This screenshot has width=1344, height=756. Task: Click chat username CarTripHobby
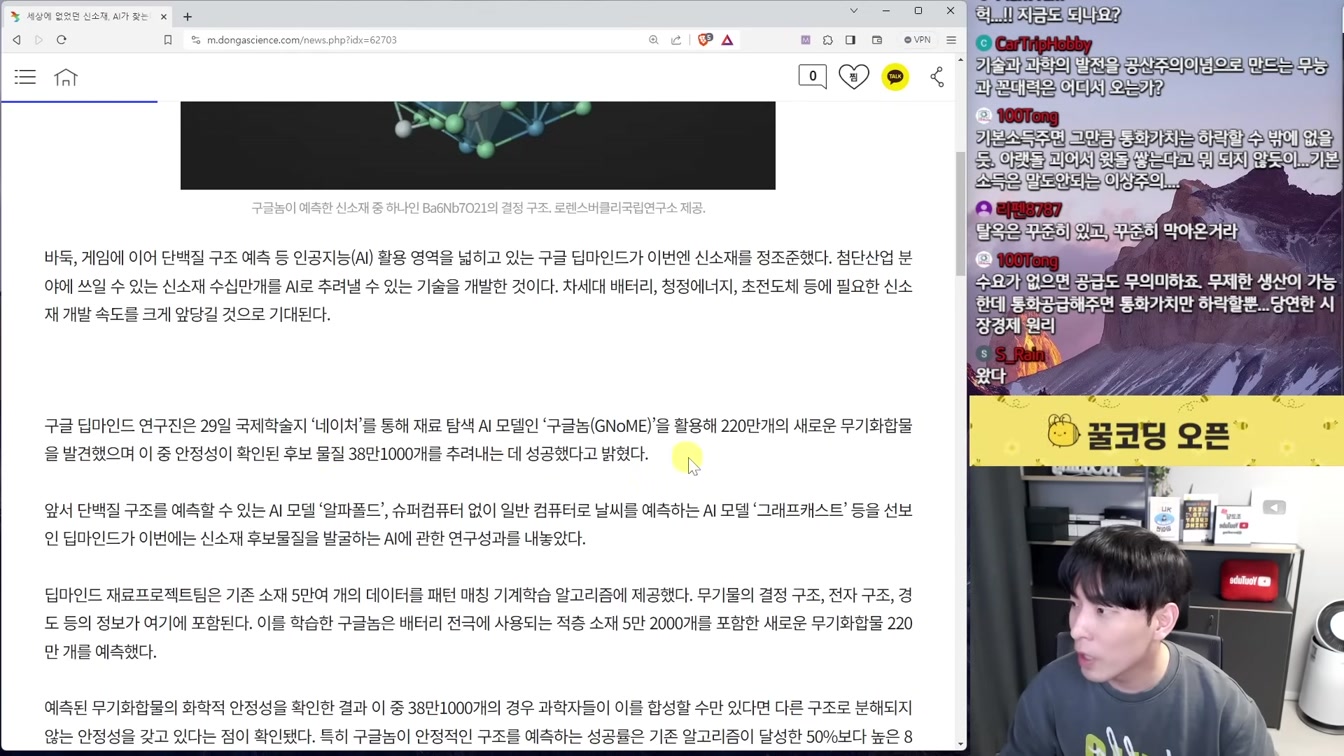coord(1043,44)
